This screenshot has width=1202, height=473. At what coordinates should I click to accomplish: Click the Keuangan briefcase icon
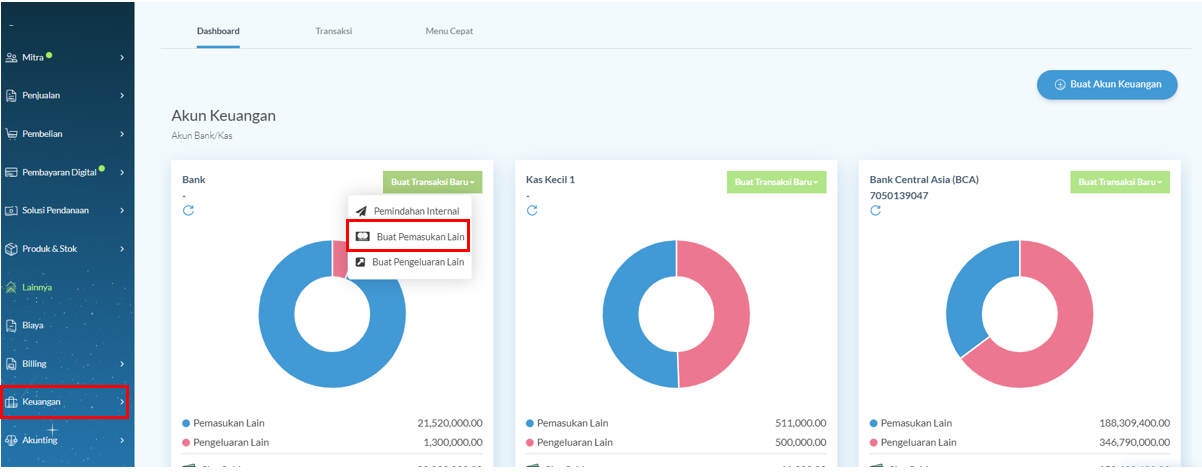point(12,402)
